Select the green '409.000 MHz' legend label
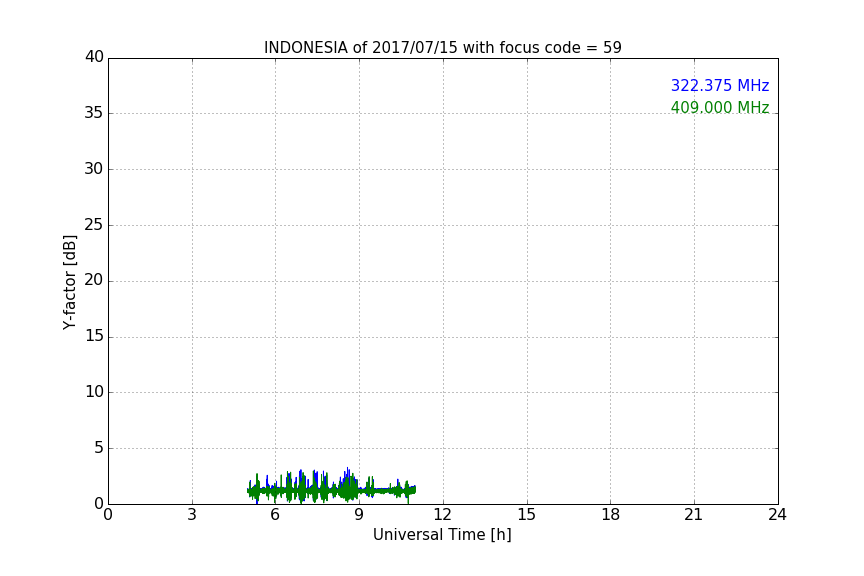The height and width of the screenshot is (576, 864). (x=720, y=107)
